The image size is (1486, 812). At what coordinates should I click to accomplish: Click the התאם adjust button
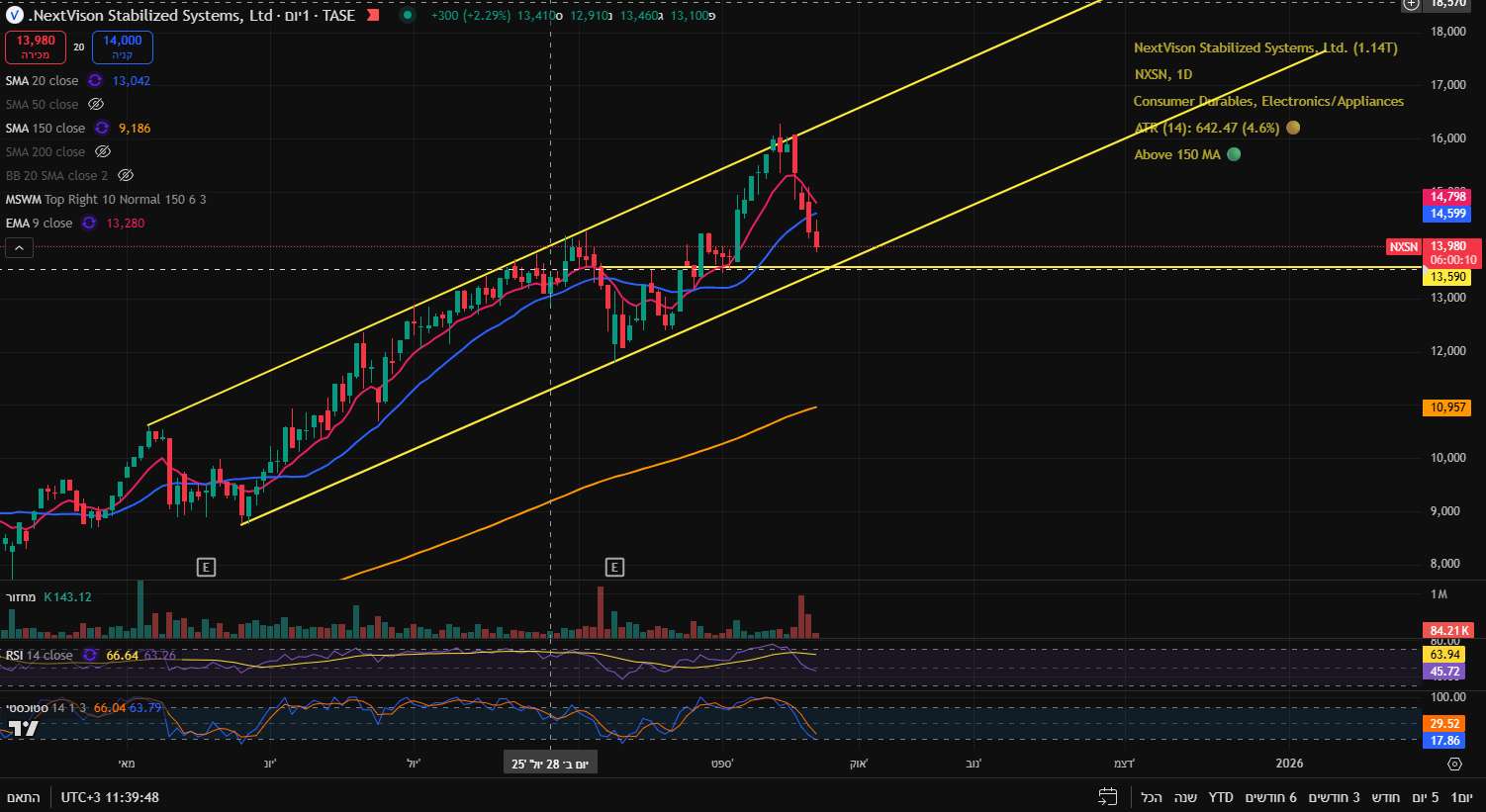24,797
